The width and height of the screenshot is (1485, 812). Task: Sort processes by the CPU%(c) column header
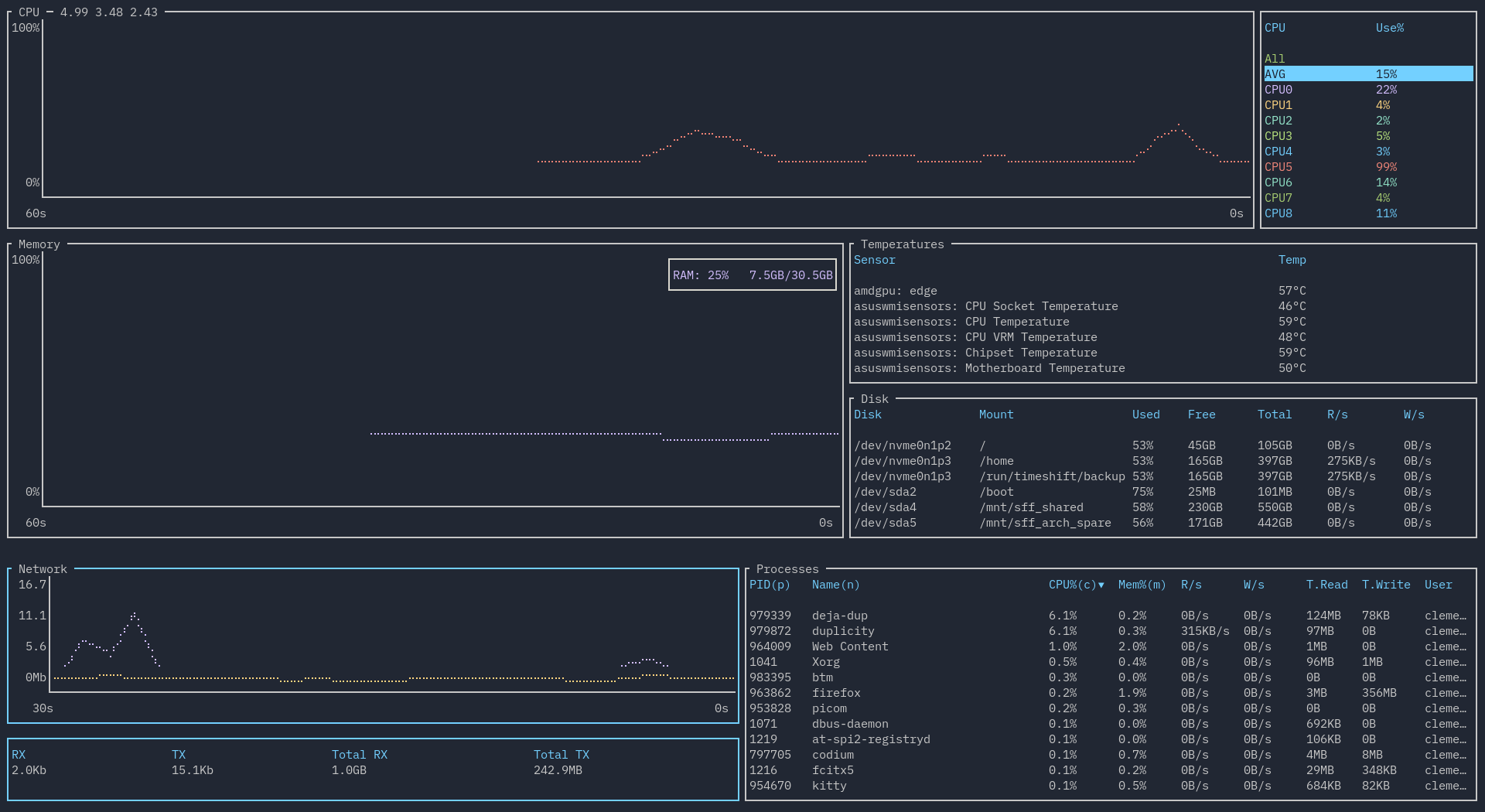coord(1075,585)
